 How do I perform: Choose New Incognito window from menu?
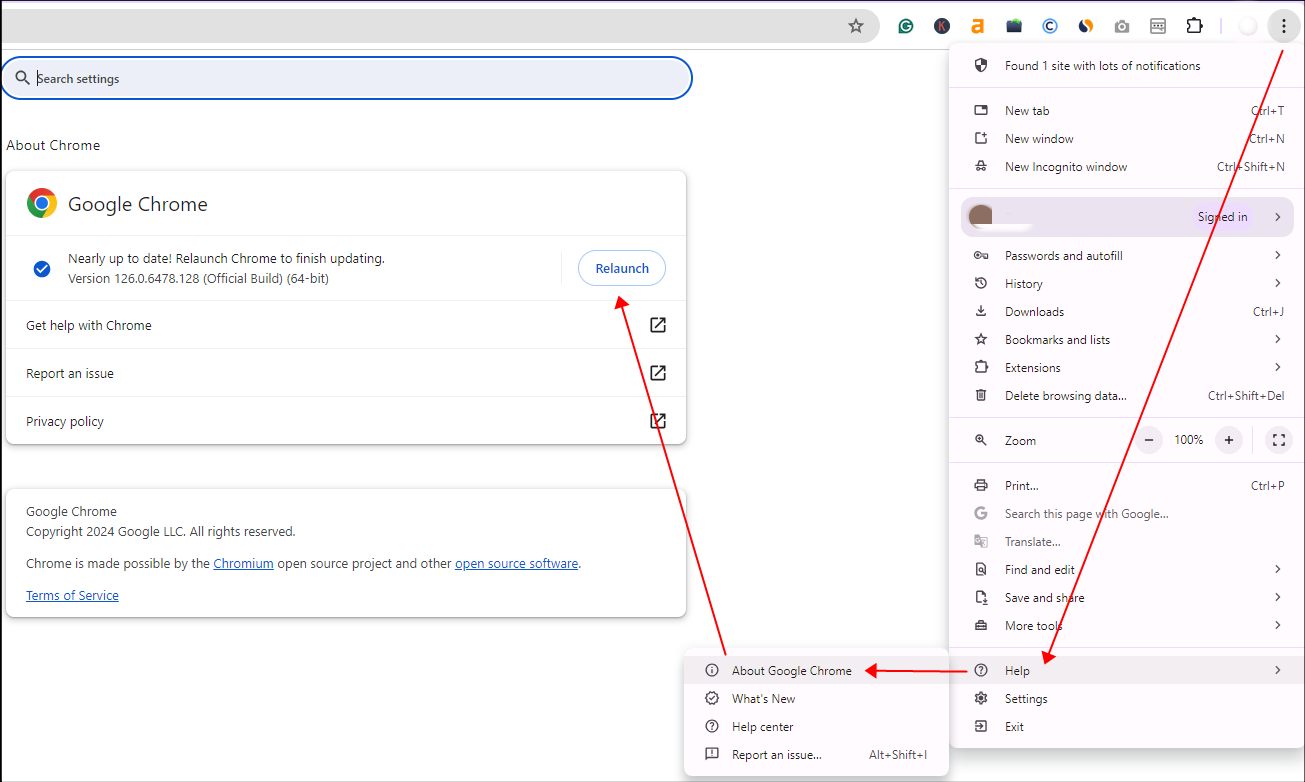[x=1065, y=167]
